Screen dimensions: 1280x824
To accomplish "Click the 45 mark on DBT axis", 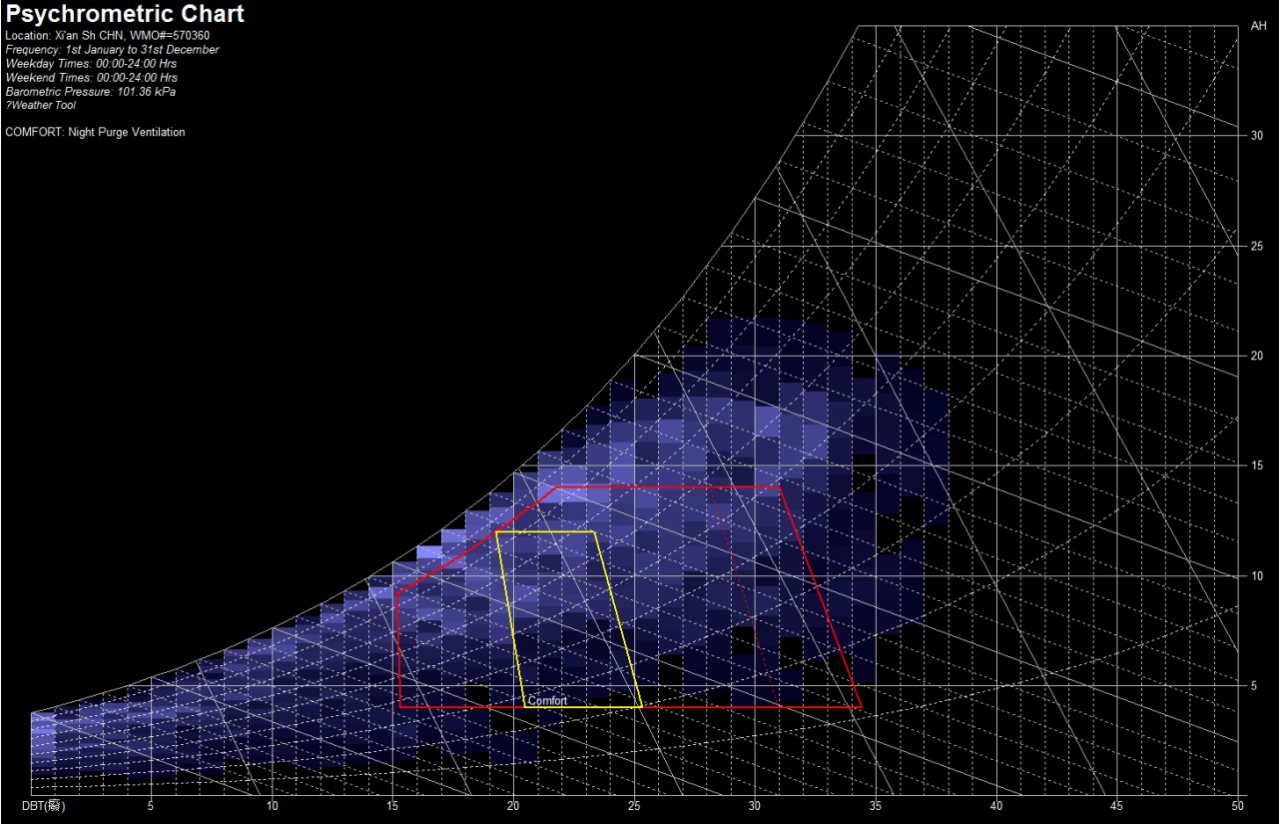I will click(1117, 806).
